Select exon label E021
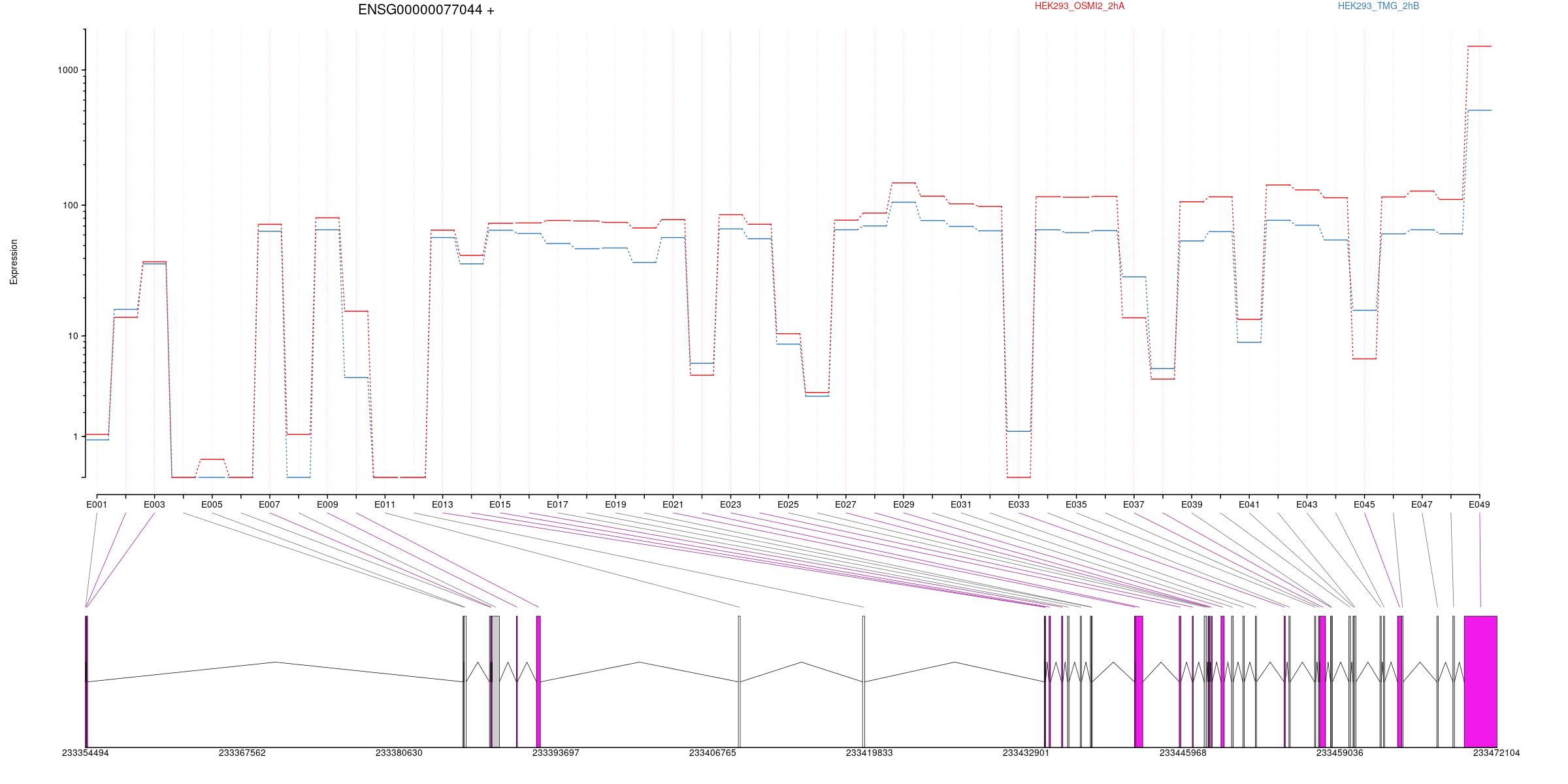 (x=673, y=504)
